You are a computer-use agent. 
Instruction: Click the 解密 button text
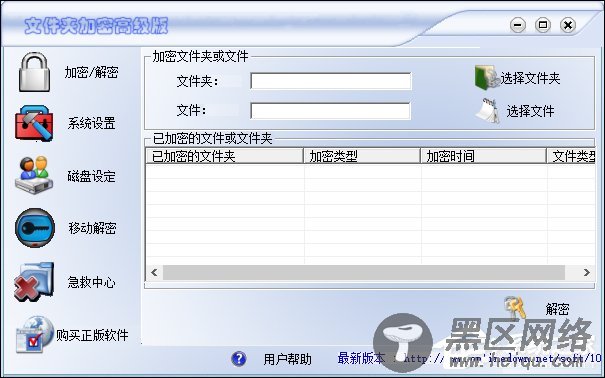(557, 309)
